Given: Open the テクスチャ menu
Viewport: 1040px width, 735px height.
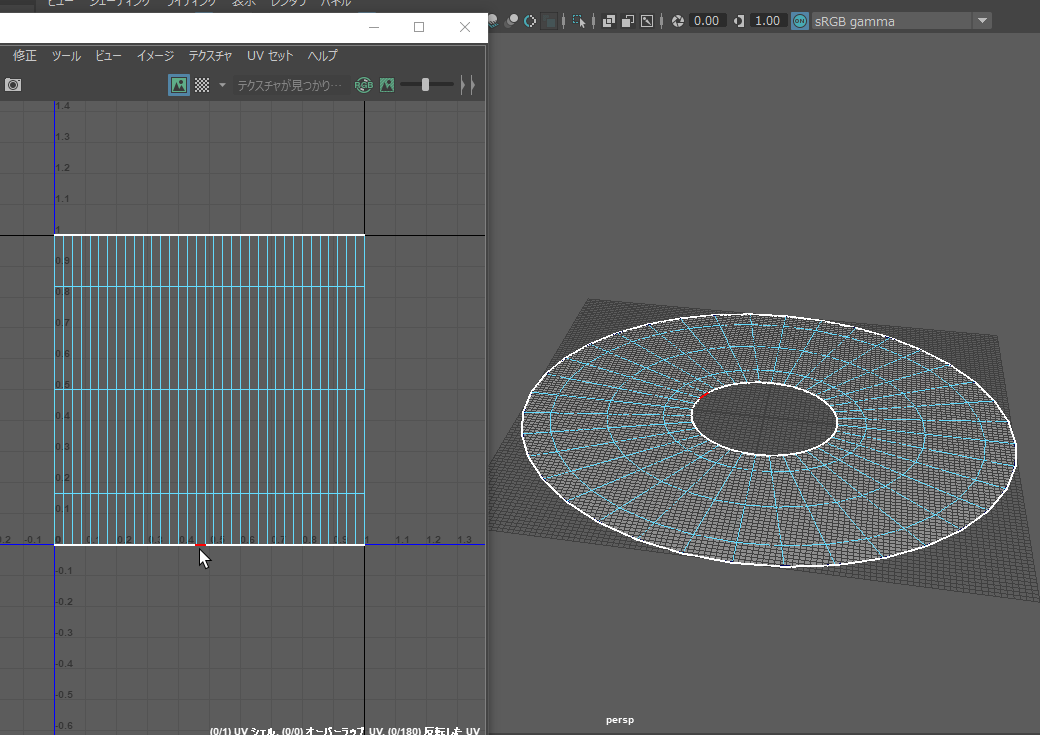Looking at the screenshot, I should 210,56.
